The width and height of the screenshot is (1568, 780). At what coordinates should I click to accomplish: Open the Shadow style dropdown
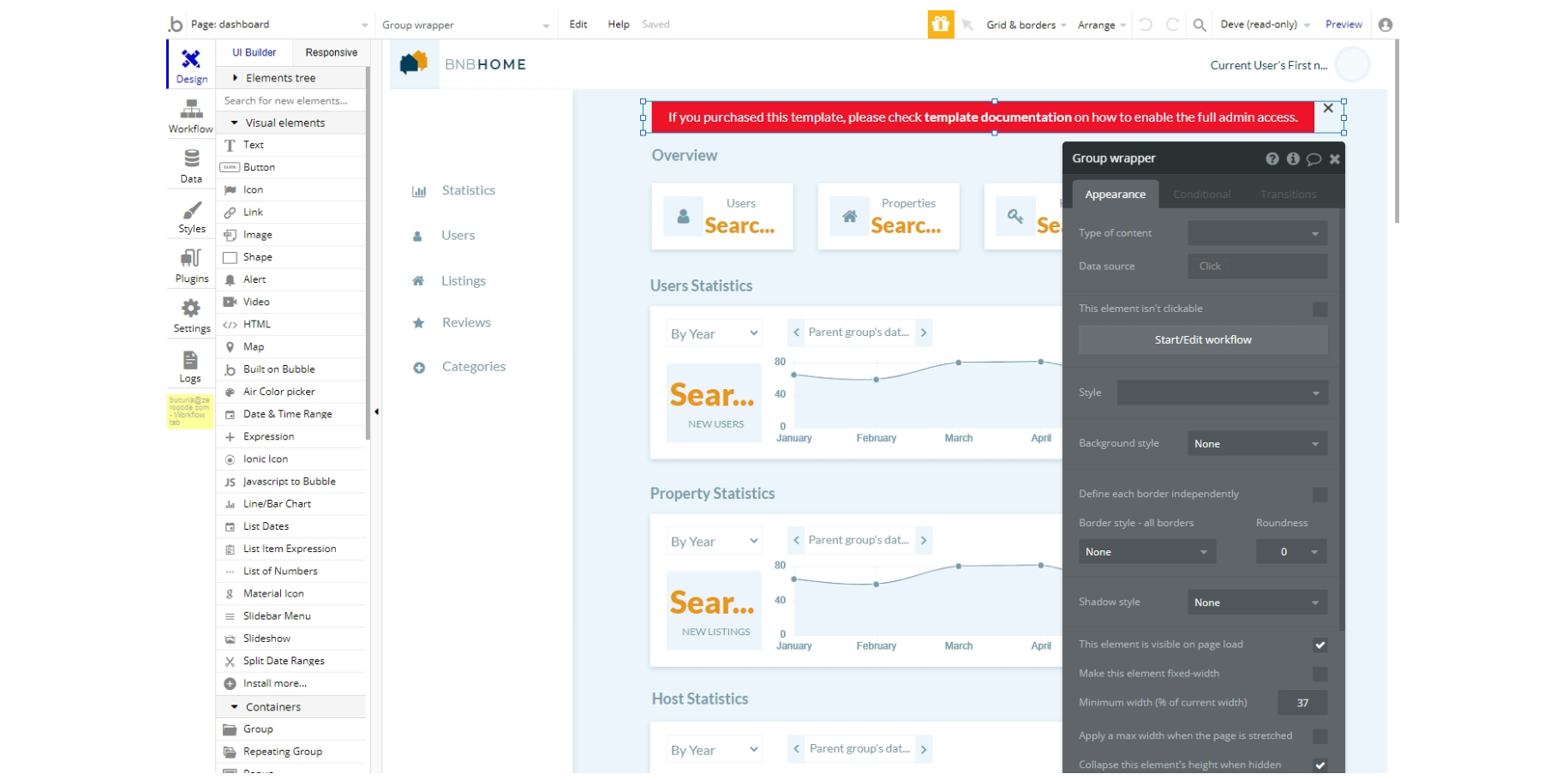tap(1257, 603)
